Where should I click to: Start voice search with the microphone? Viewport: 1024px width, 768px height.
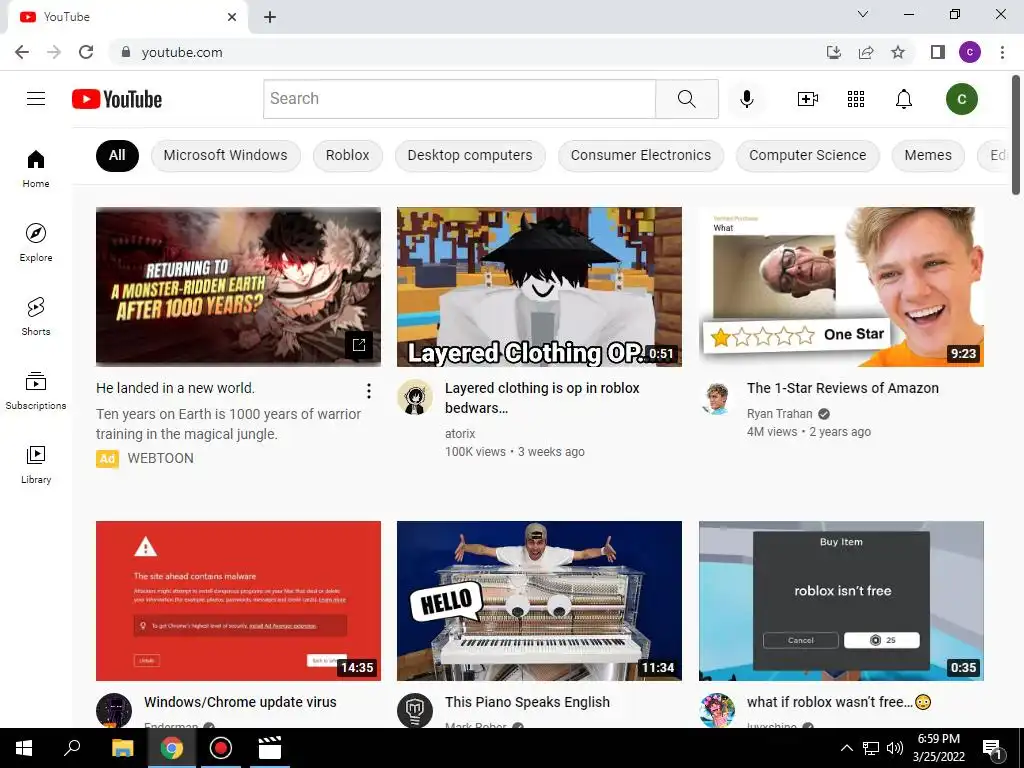point(746,99)
